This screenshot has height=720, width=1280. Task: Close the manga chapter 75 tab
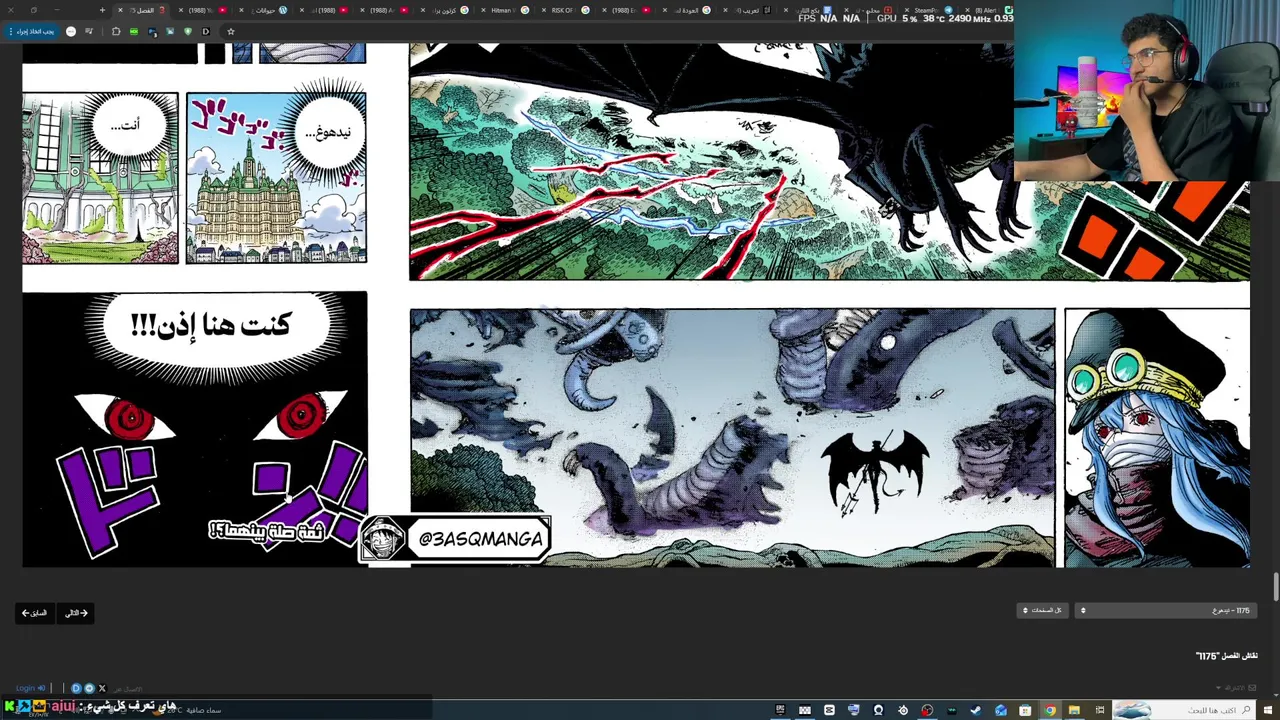coord(120,10)
